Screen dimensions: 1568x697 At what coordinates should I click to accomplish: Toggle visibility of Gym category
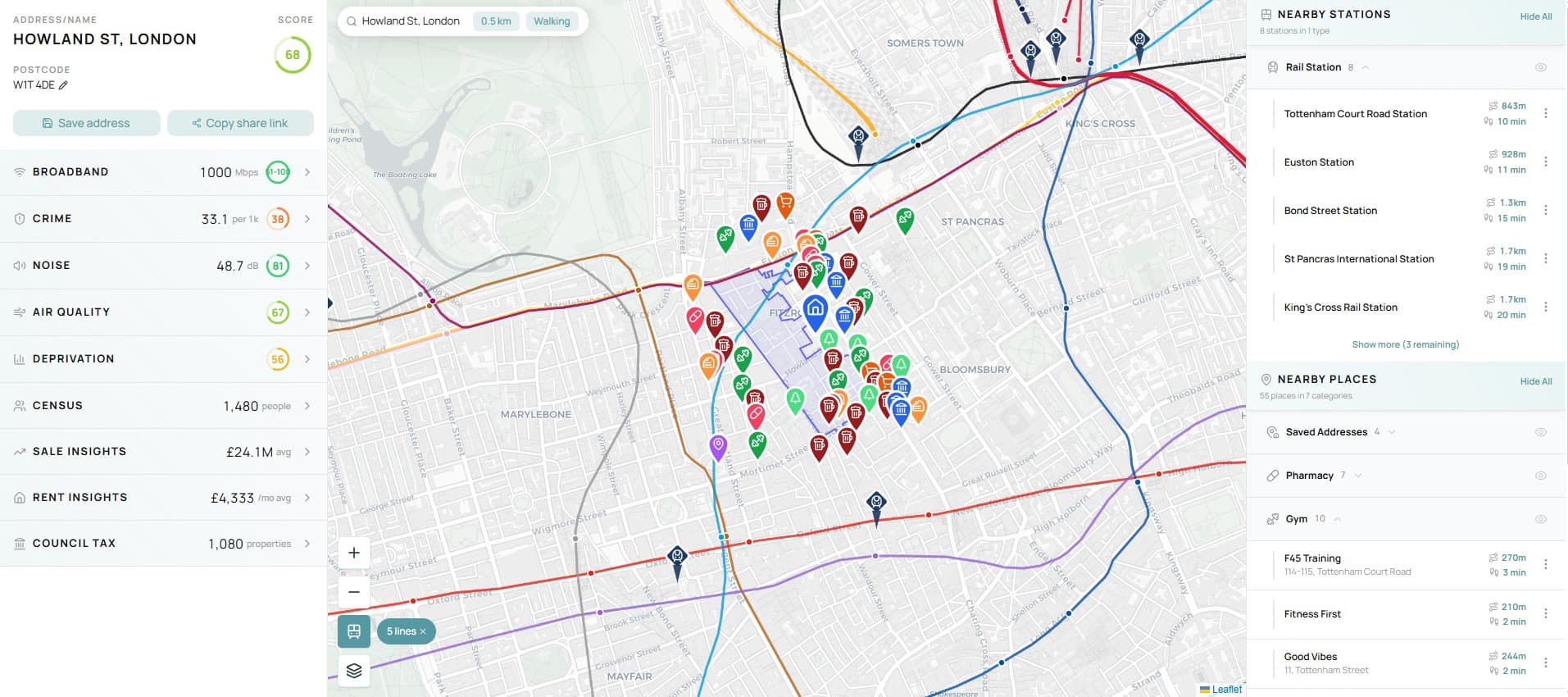1540,519
